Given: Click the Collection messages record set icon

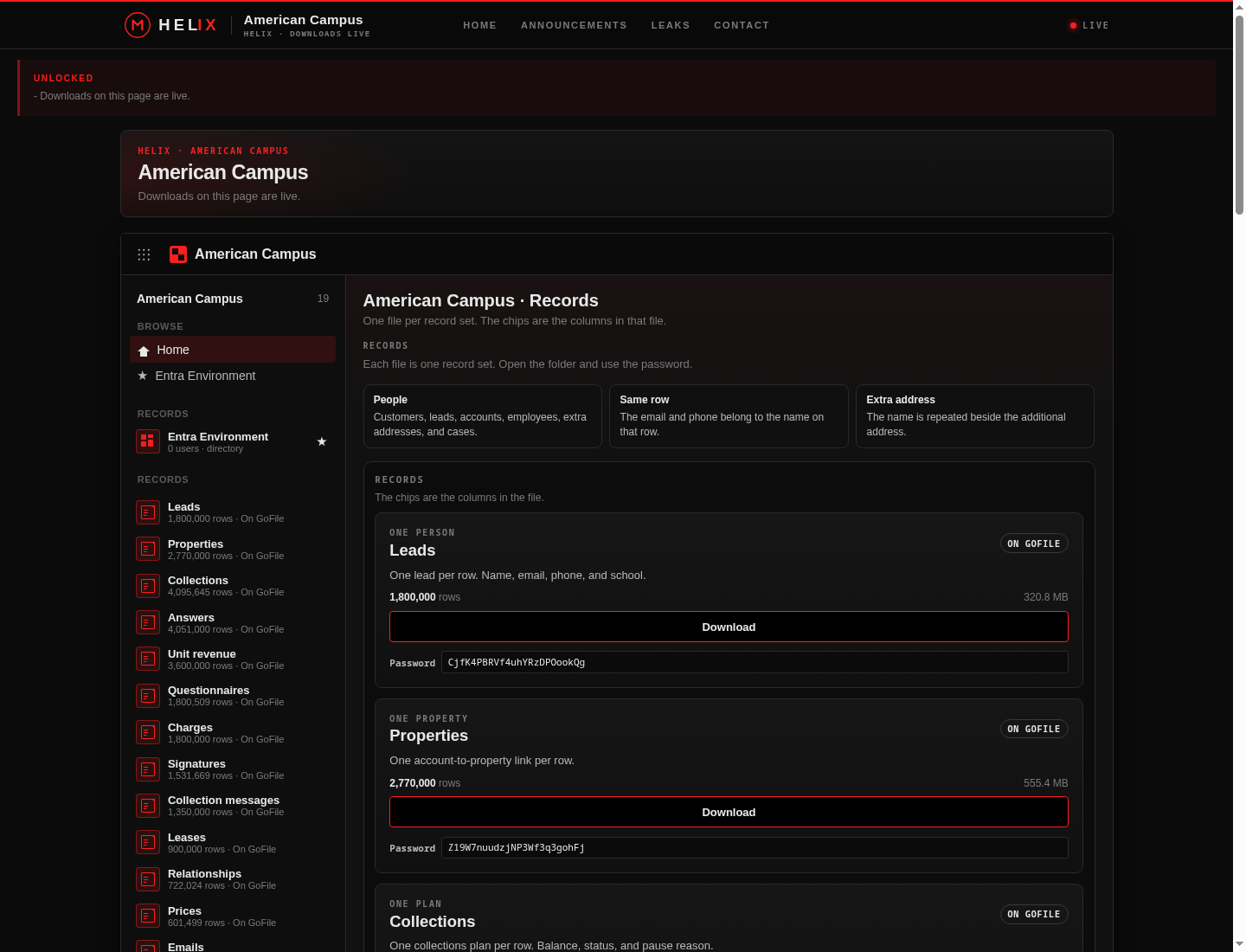Looking at the screenshot, I should click(148, 806).
